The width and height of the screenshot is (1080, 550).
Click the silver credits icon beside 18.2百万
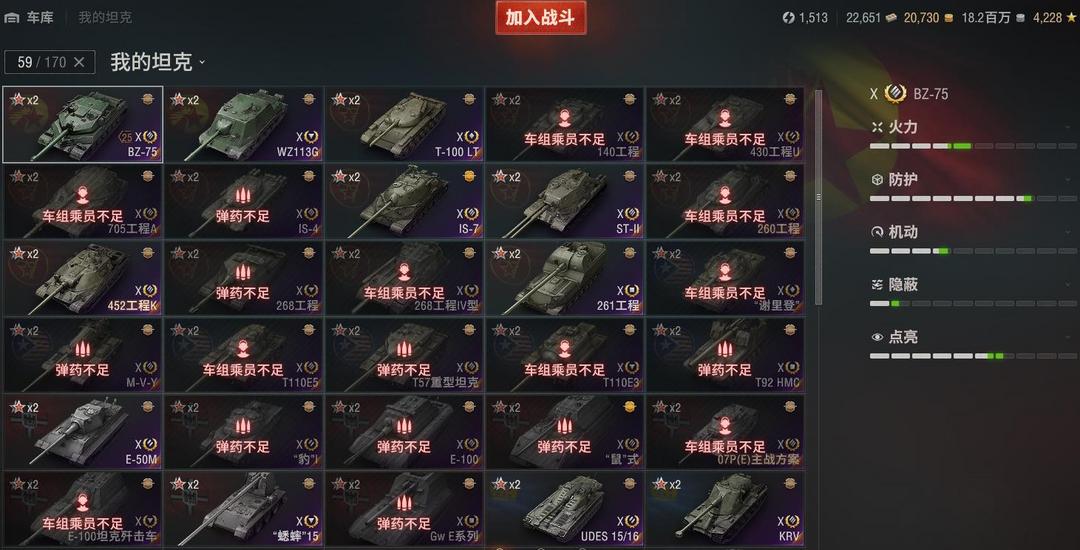click(1021, 18)
